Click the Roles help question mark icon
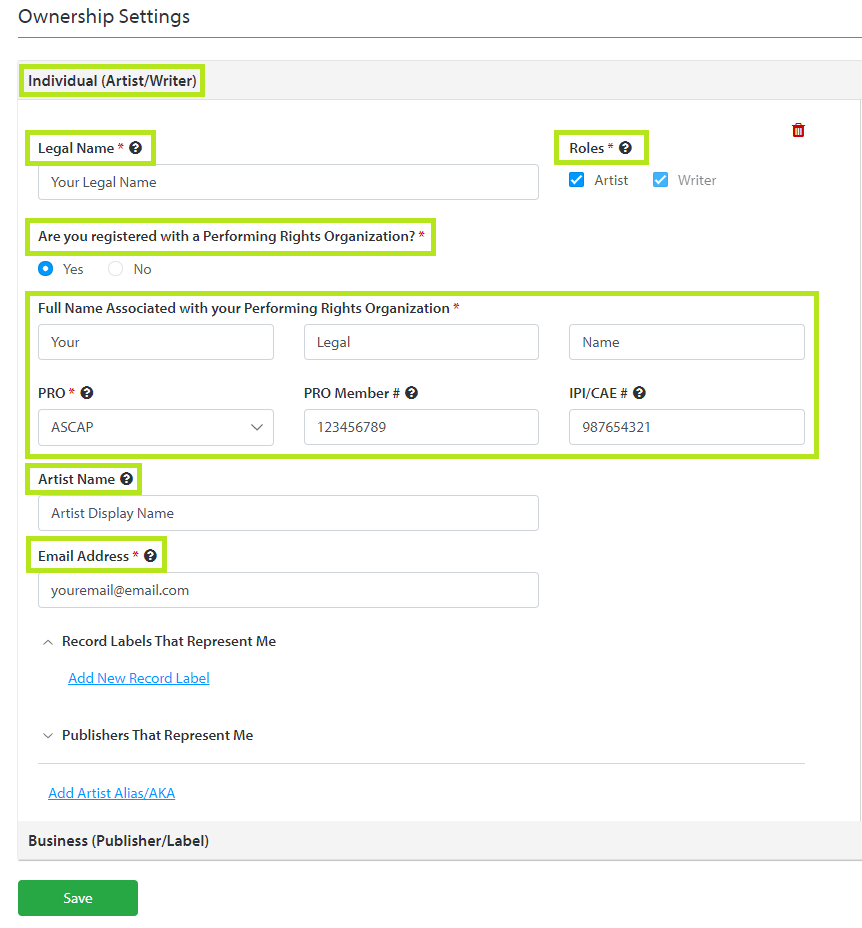Screen dimensions: 862x928 pyautogui.click(x=625, y=146)
